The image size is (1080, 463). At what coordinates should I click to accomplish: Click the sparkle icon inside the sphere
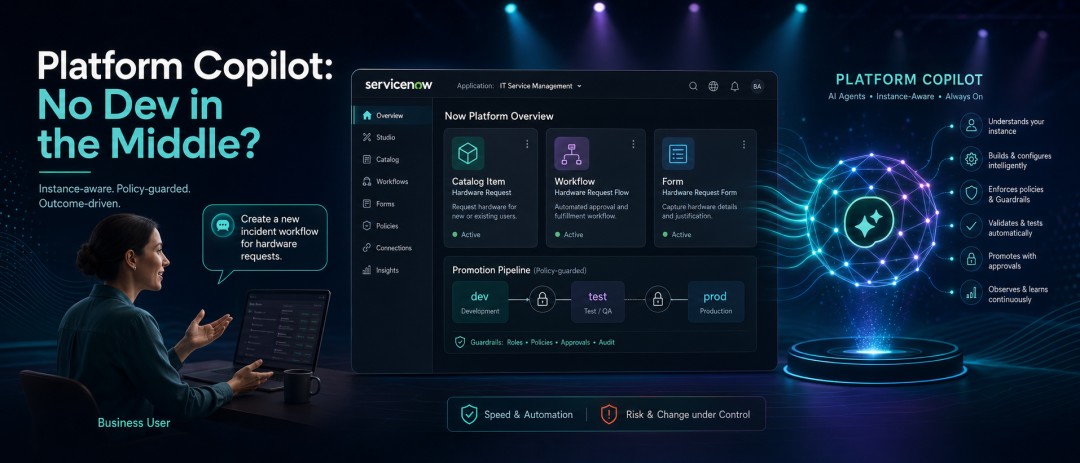click(x=869, y=222)
